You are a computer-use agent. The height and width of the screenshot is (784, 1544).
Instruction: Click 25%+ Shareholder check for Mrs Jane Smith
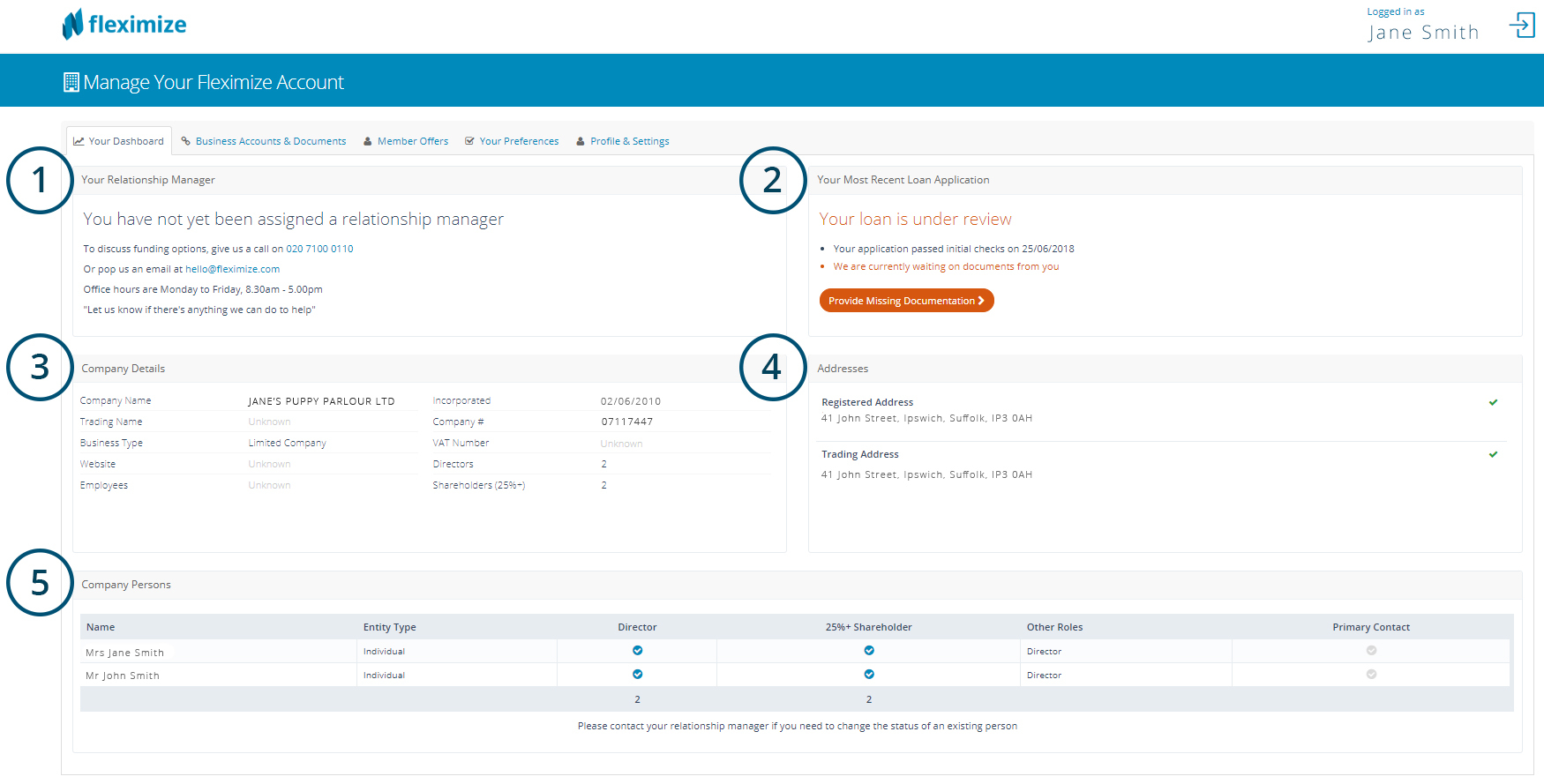click(x=869, y=651)
